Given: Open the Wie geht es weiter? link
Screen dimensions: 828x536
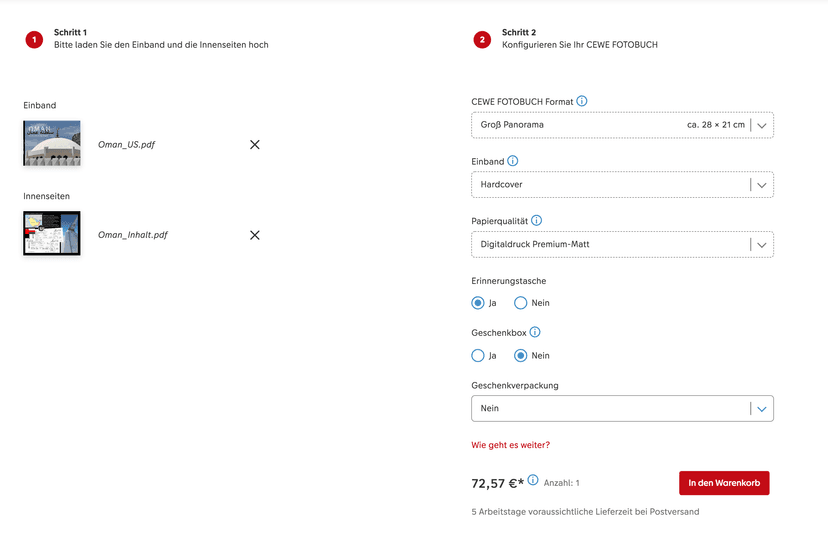Looking at the screenshot, I should [x=510, y=445].
